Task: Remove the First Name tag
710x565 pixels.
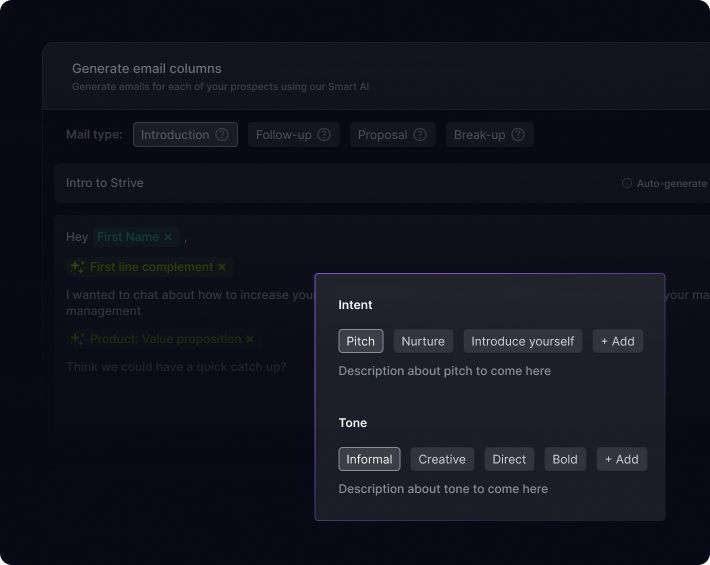Action: (x=168, y=237)
